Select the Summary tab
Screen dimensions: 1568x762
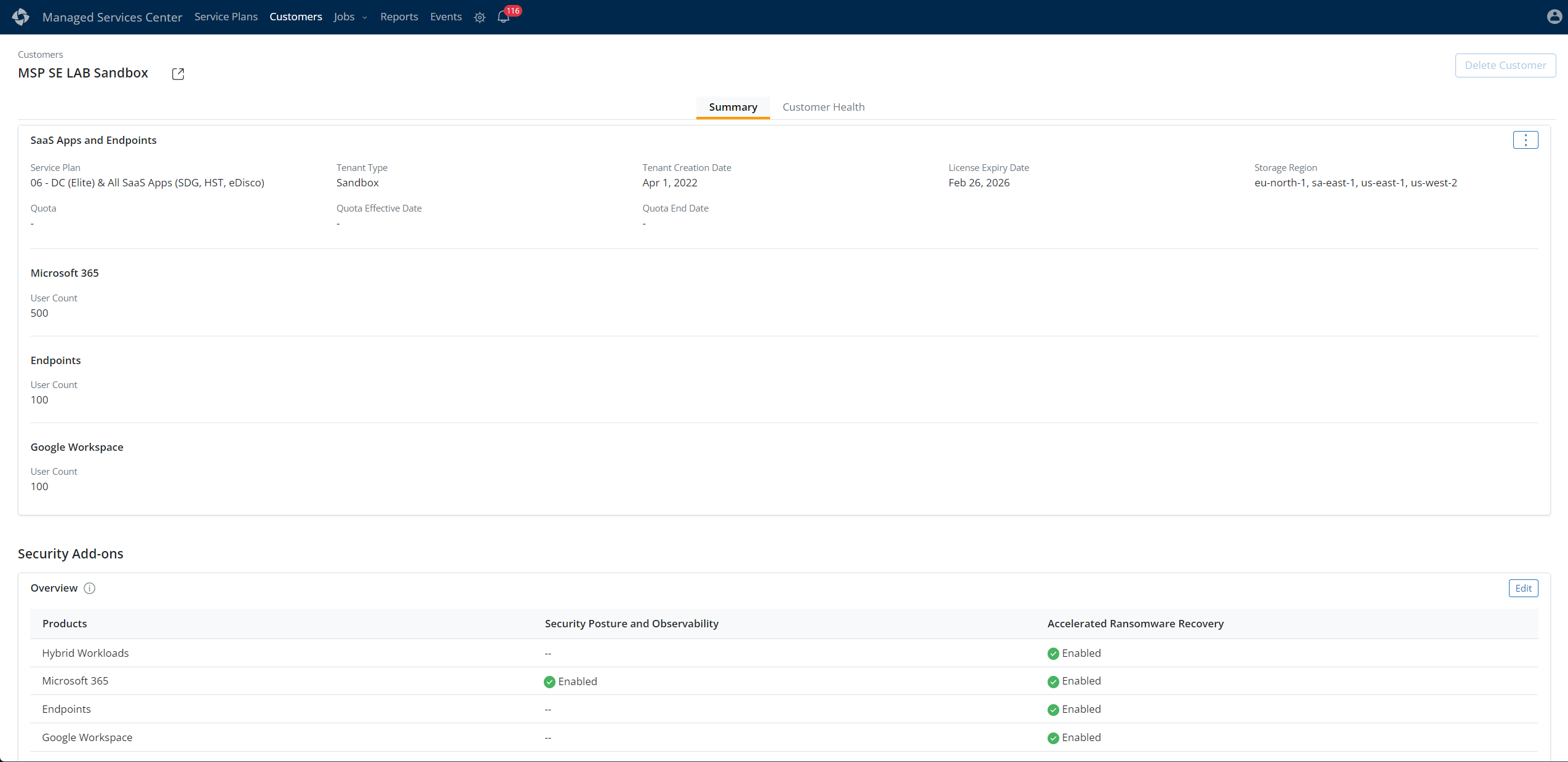(x=733, y=107)
